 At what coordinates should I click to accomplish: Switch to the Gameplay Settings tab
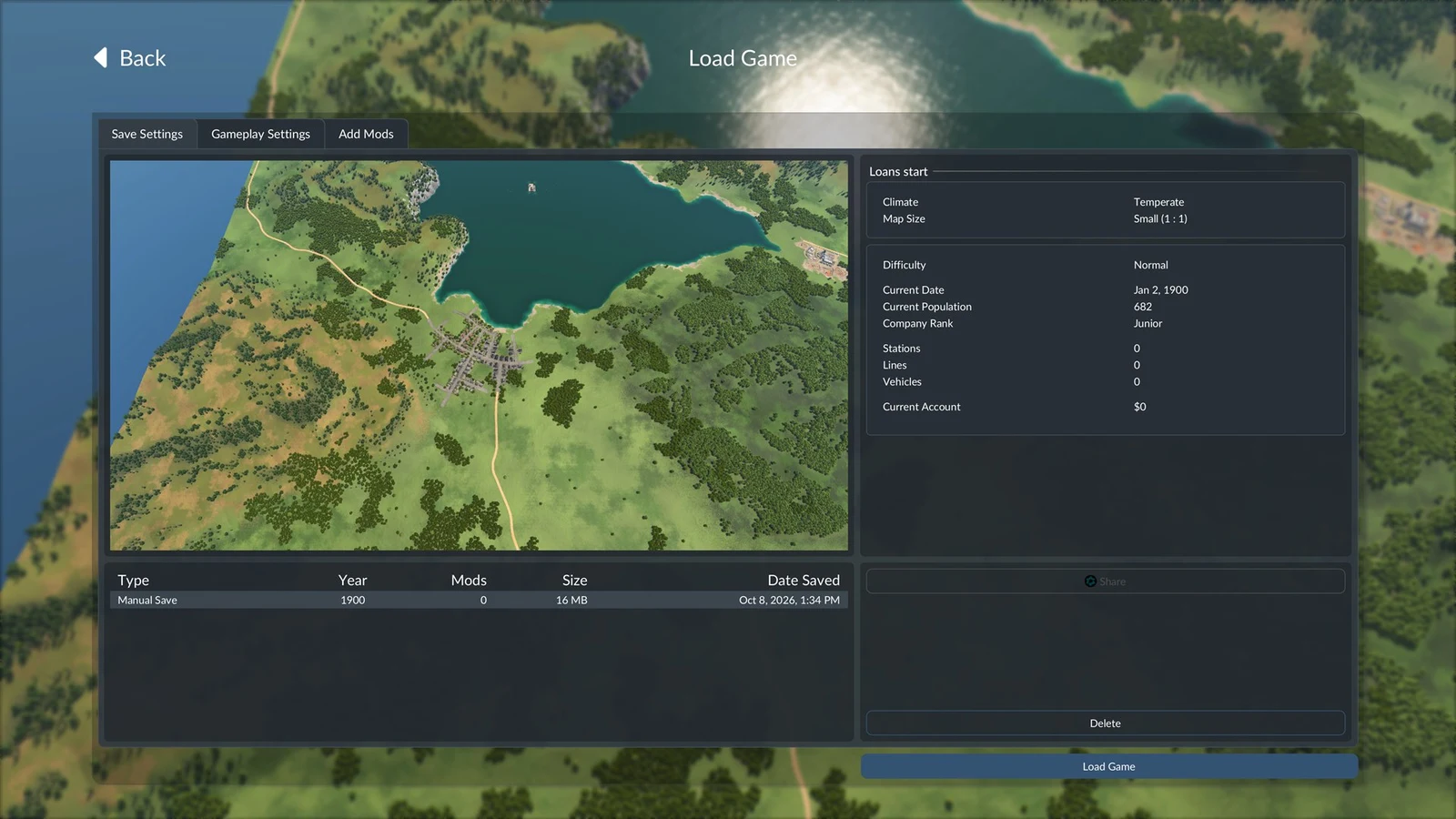260,134
